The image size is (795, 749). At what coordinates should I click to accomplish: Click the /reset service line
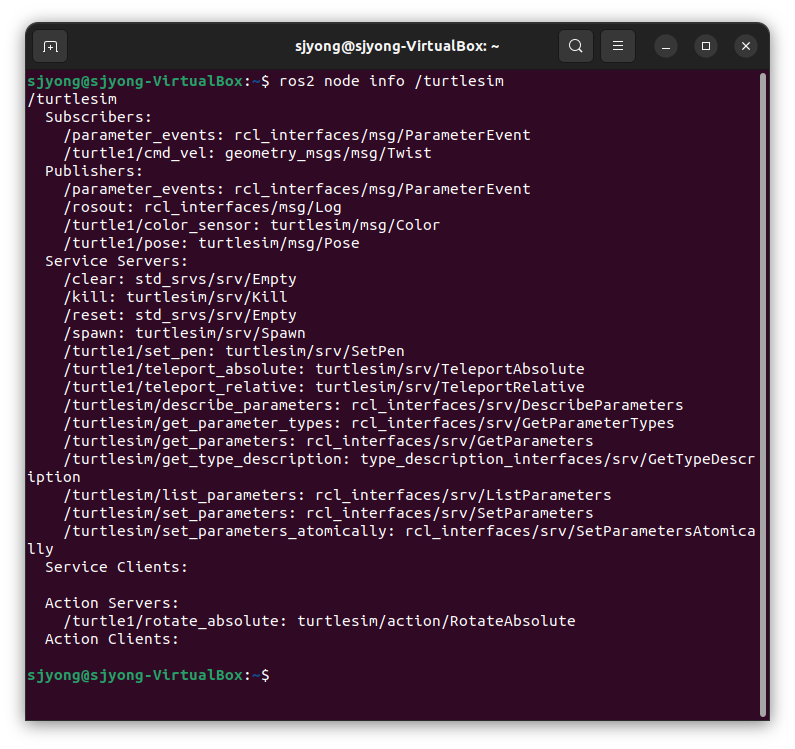pos(180,315)
